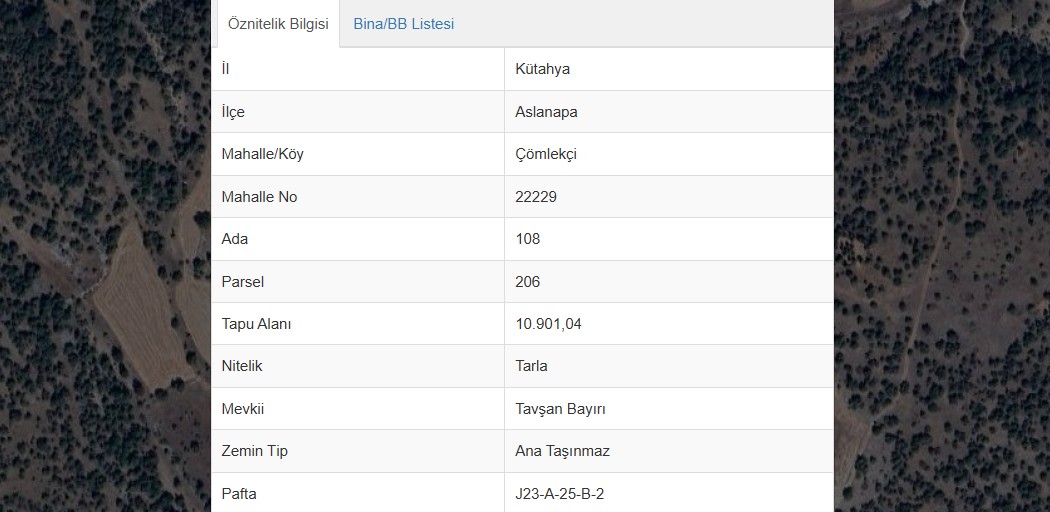Click the Ada value 108
The image size is (1050, 512).
point(528,239)
